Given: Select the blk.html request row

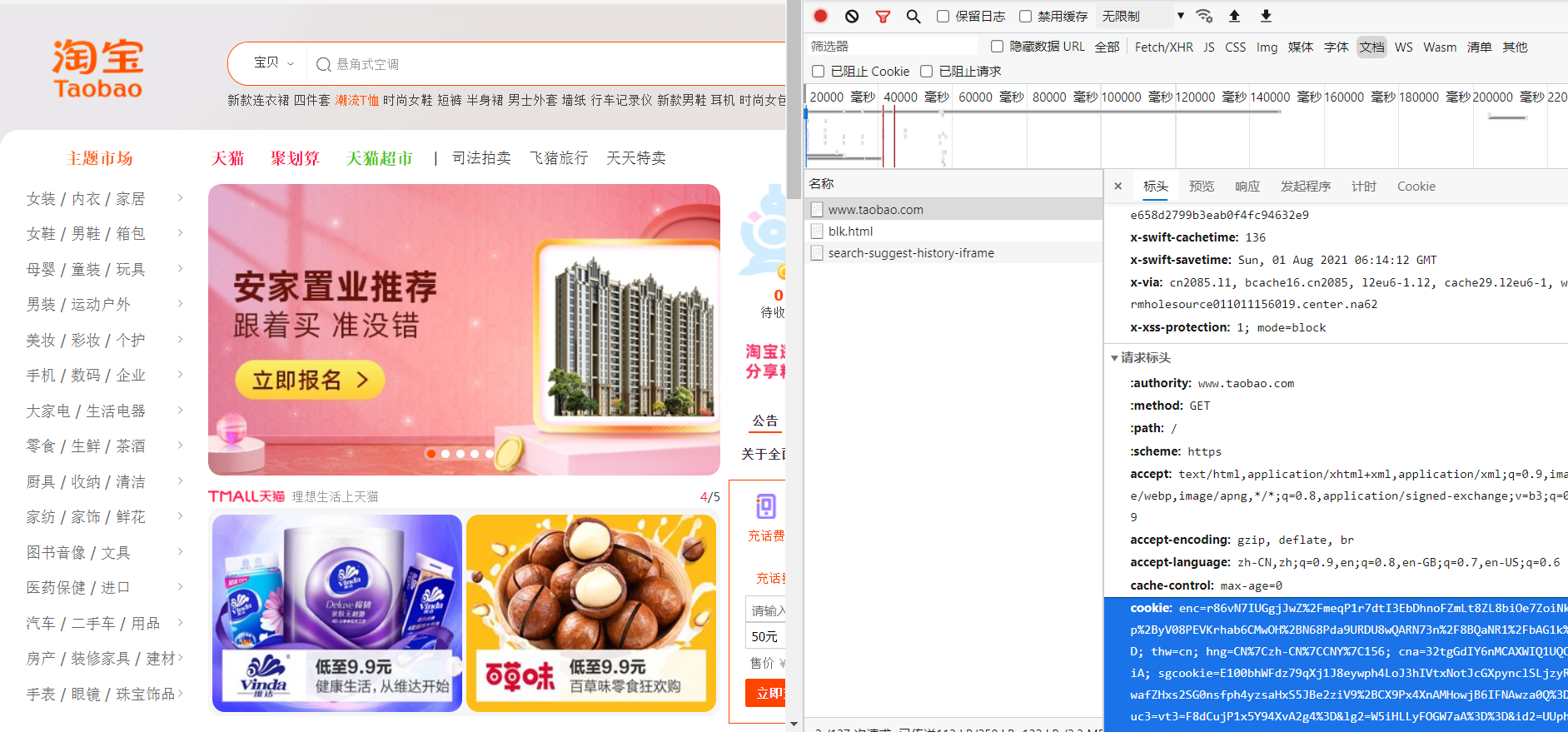Looking at the screenshot, I should (954, 232).
